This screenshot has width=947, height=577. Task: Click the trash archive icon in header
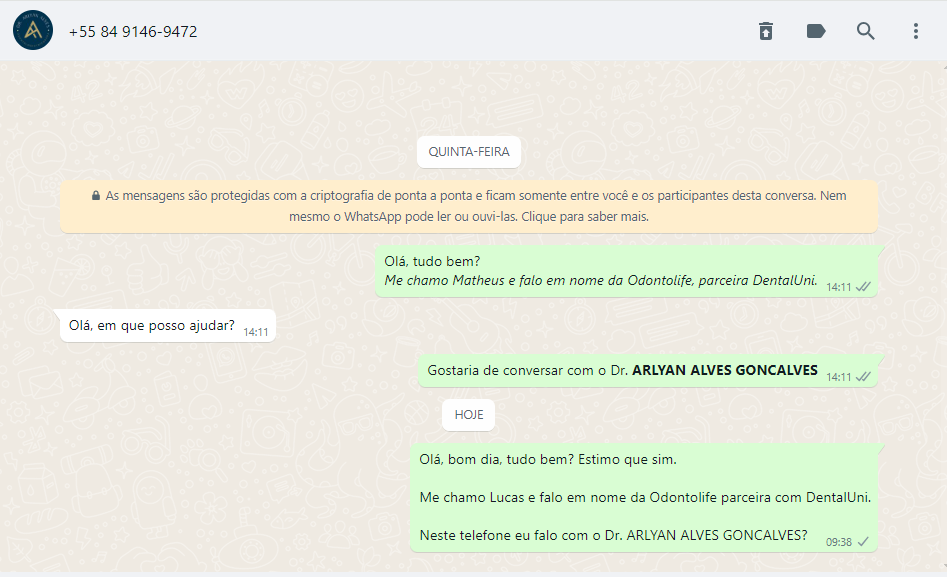(x=766, y=31)
